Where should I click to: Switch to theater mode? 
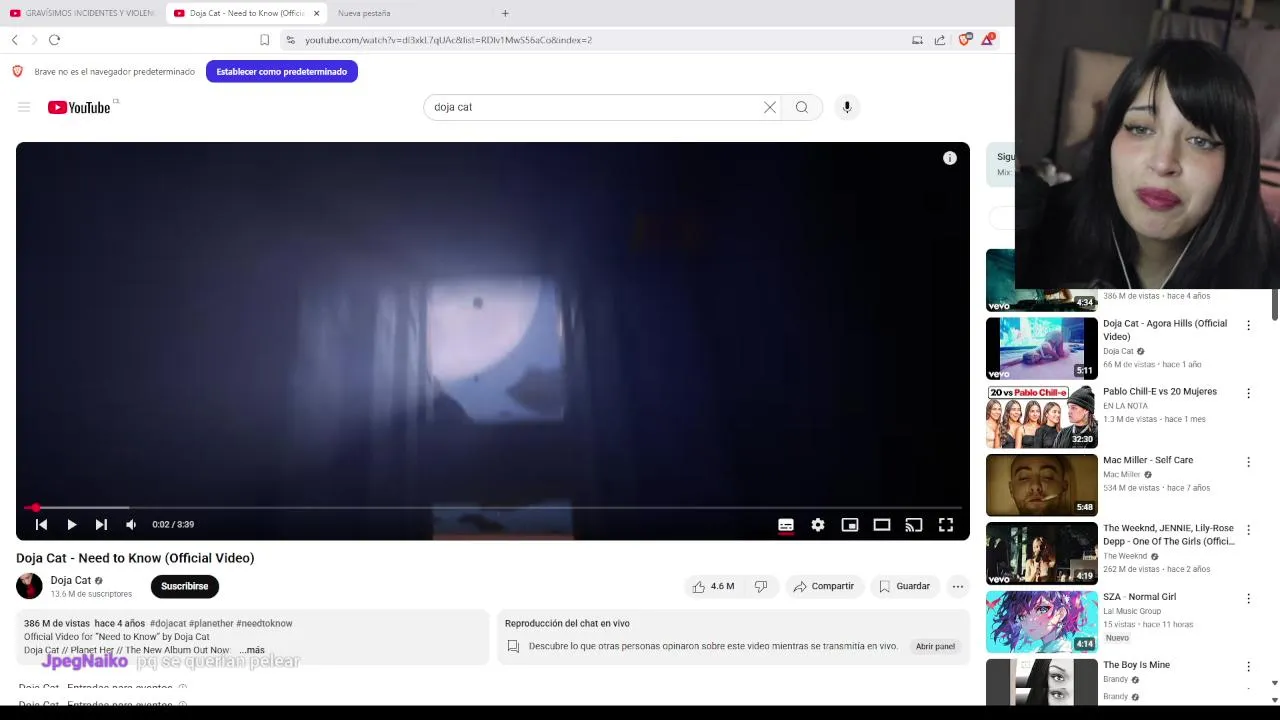pos(882,525)
